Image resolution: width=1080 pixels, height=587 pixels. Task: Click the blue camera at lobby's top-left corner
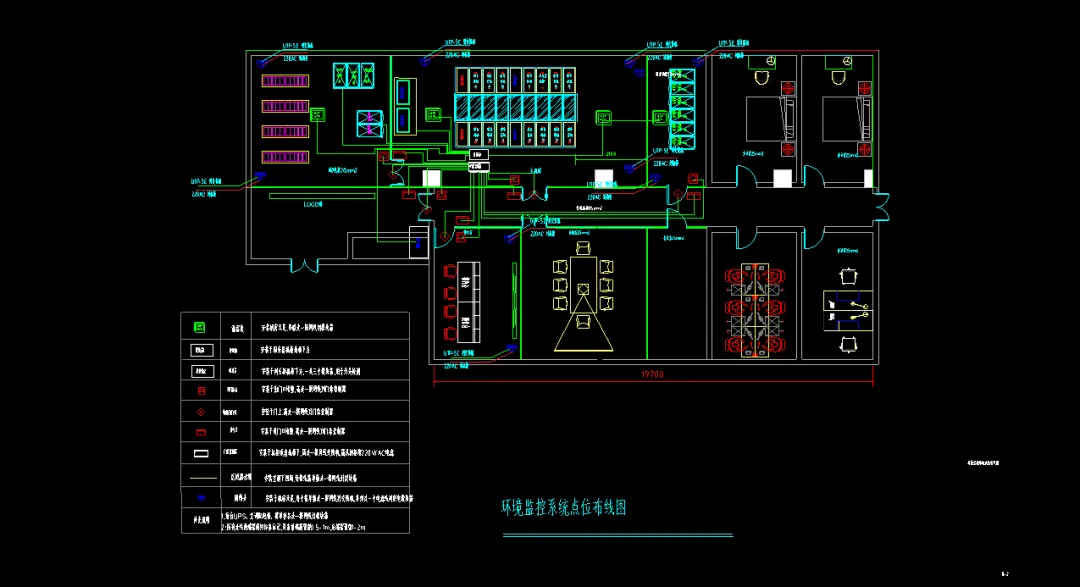click(261, 63)
